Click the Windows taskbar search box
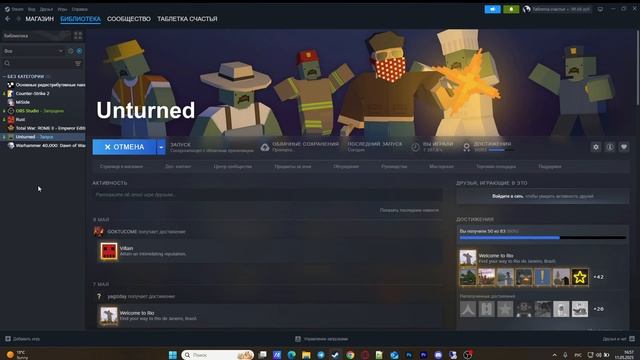This screenshot has width=640, height=360. (218, 355)
